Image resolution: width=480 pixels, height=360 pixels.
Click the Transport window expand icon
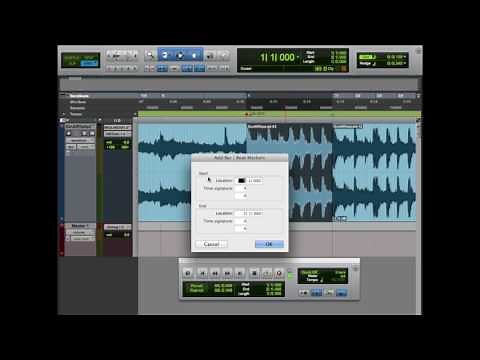pos(355,268)
